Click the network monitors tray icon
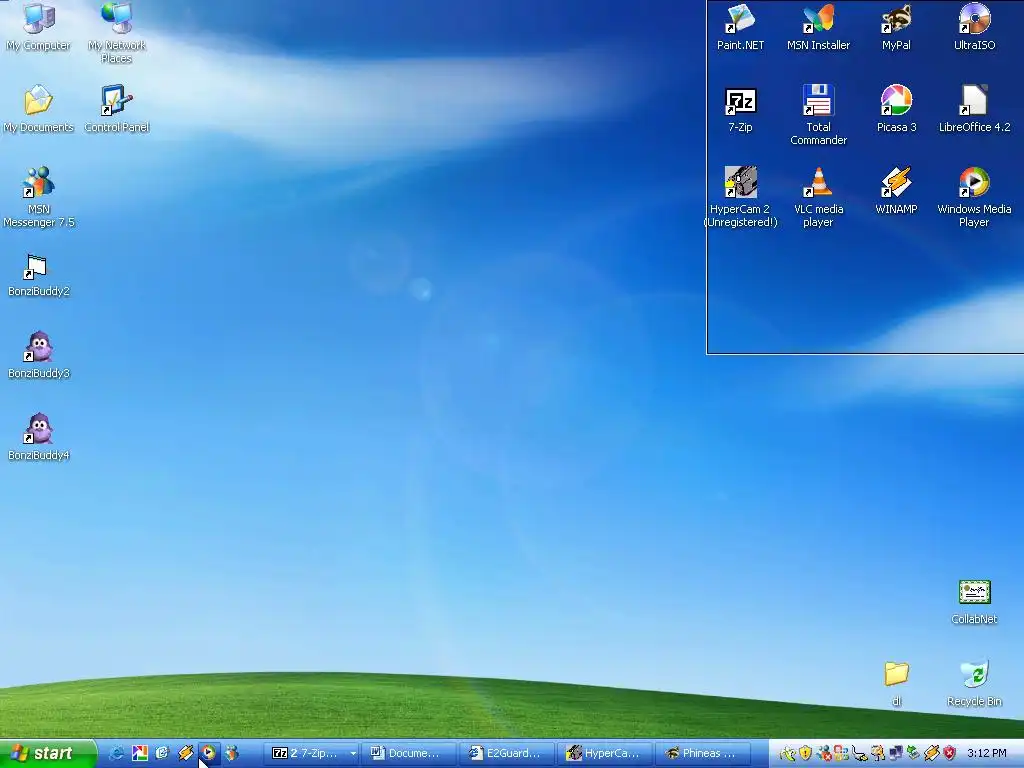The height and width of the screenshot is (768, 1024). pyautogui.click(x=895, y=753)
